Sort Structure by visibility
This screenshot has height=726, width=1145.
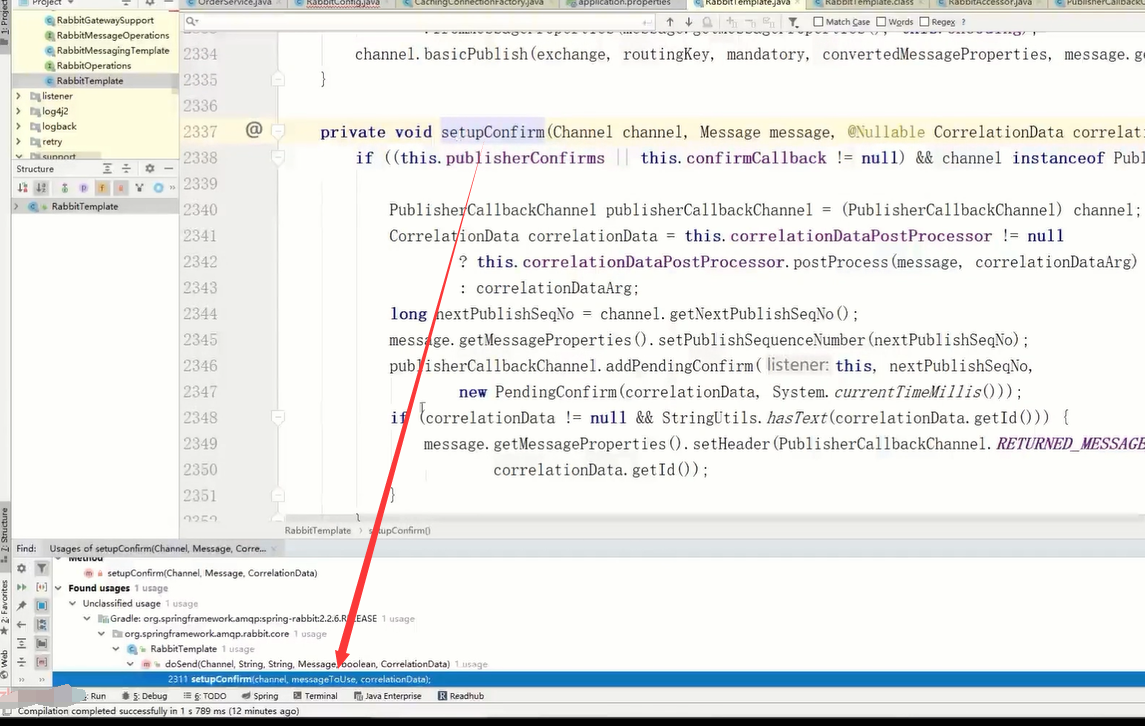click(x=23, y=188)
